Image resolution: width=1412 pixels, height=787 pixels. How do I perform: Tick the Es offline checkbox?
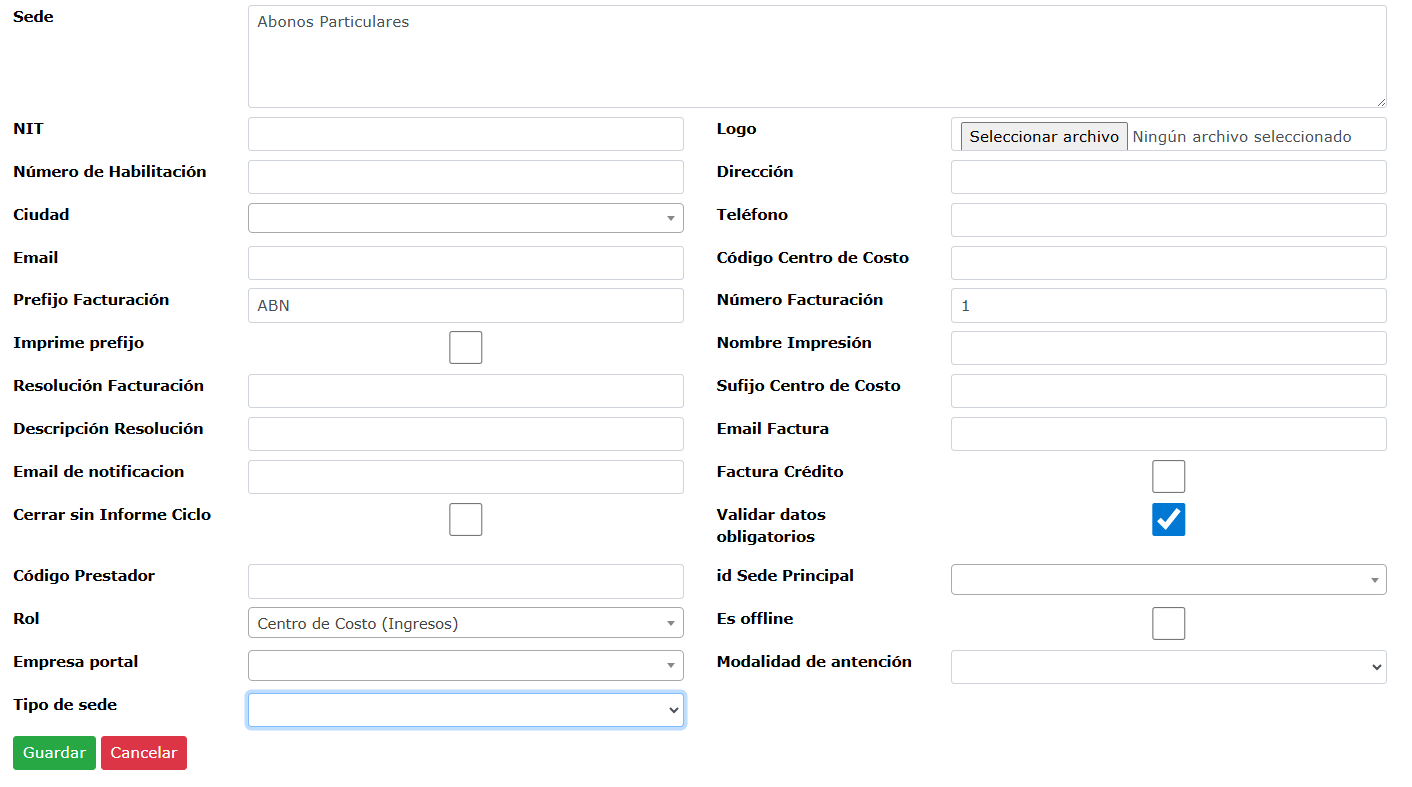click(x=1168, y=624)
